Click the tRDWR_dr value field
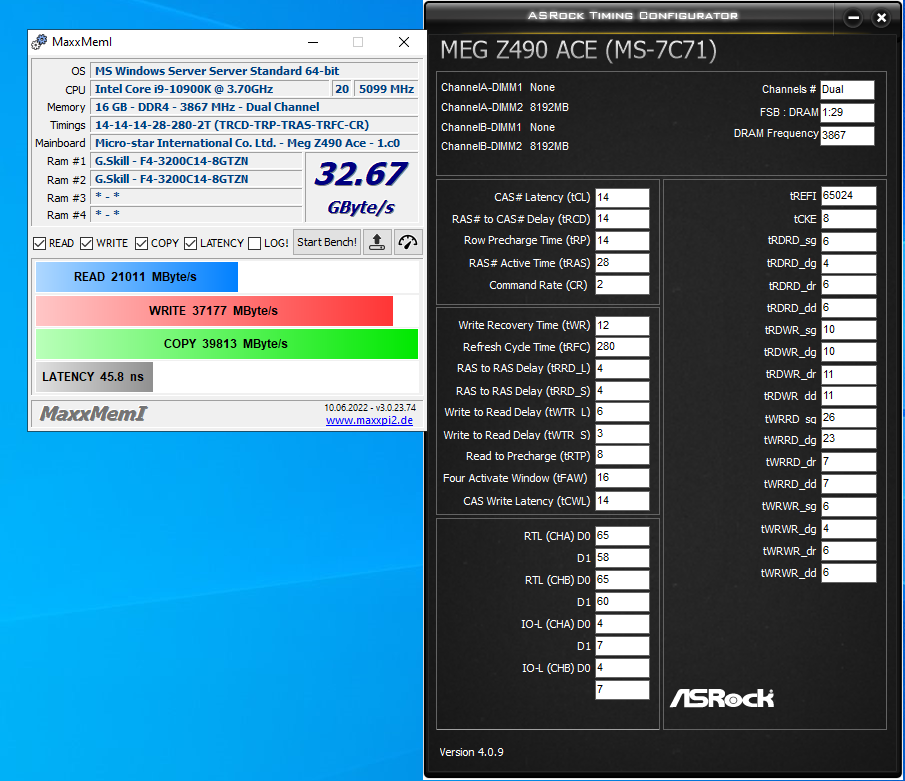905x781 pixels. click(x=848, y=375)
